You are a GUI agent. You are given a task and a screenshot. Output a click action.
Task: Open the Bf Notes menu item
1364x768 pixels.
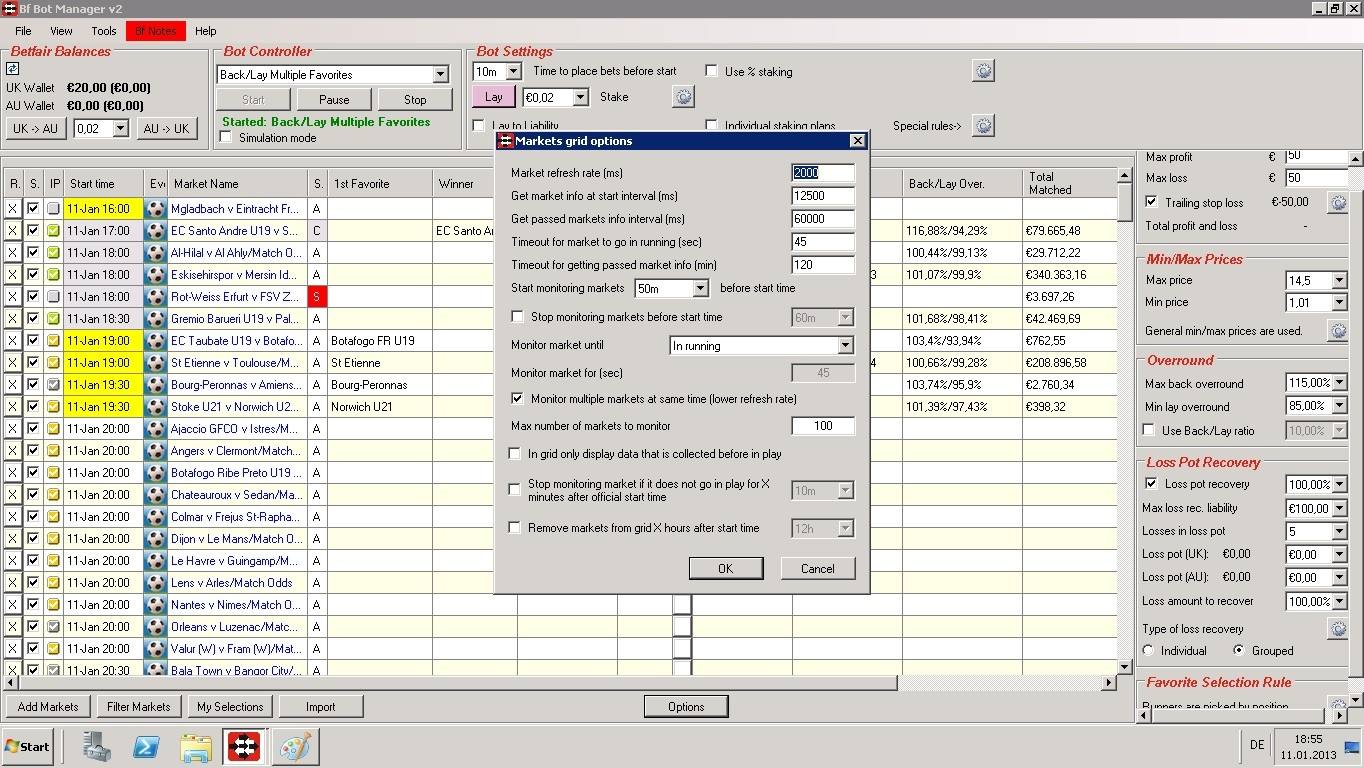pyautogui.click(x=155, y=31)
